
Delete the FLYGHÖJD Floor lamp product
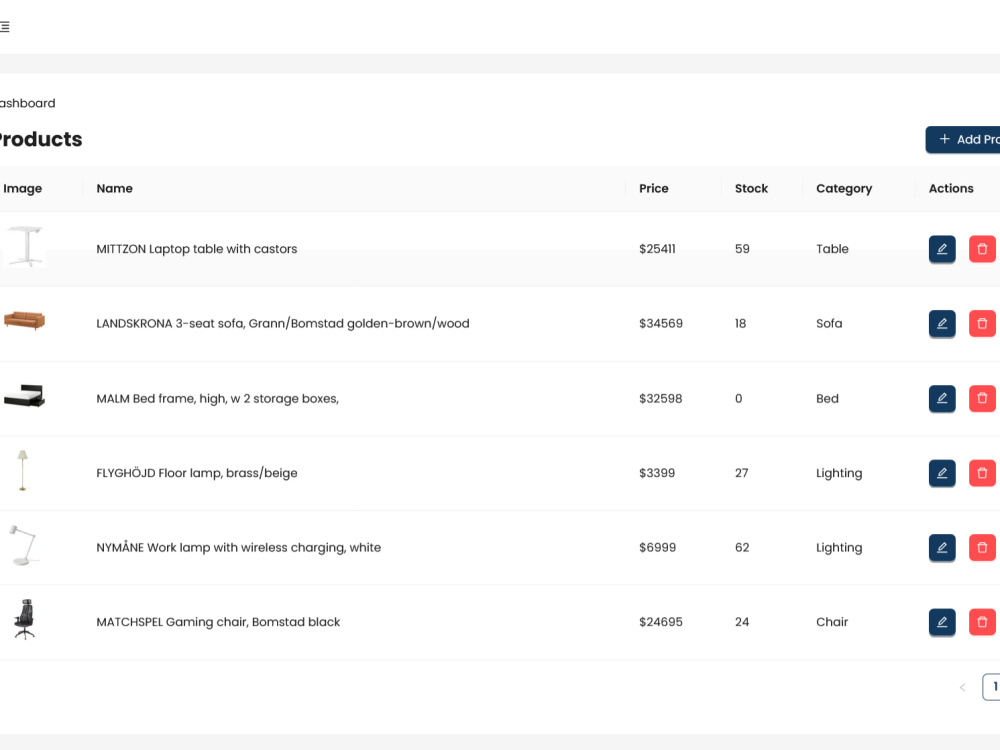[982, 473]
